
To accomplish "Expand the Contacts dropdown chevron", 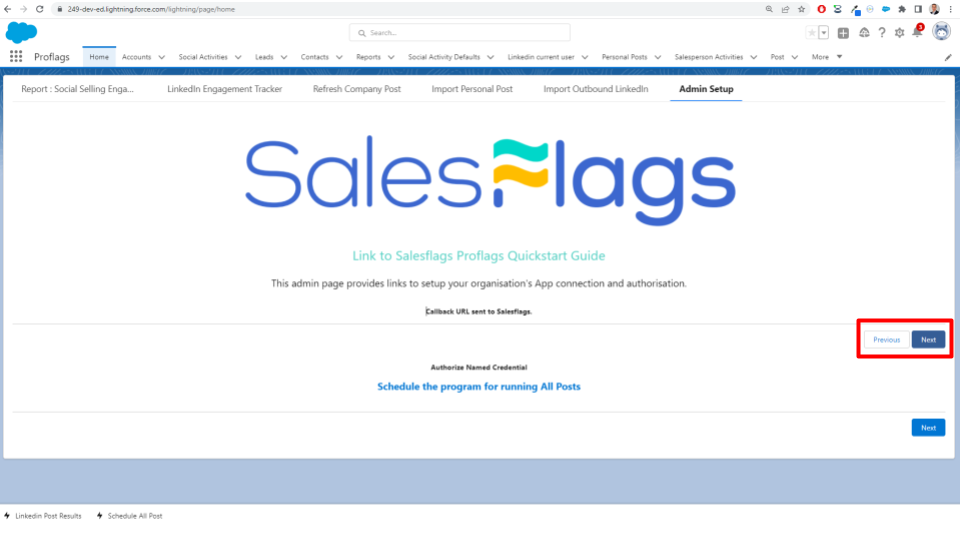I will coord(339,57).
